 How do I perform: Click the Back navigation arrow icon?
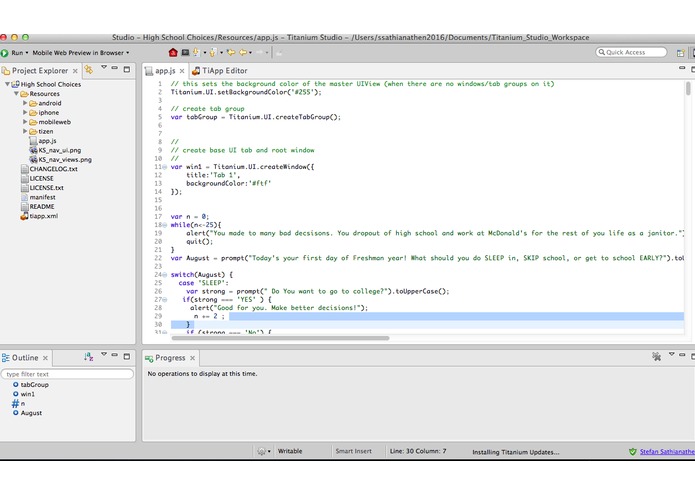(x=243, y=52)
